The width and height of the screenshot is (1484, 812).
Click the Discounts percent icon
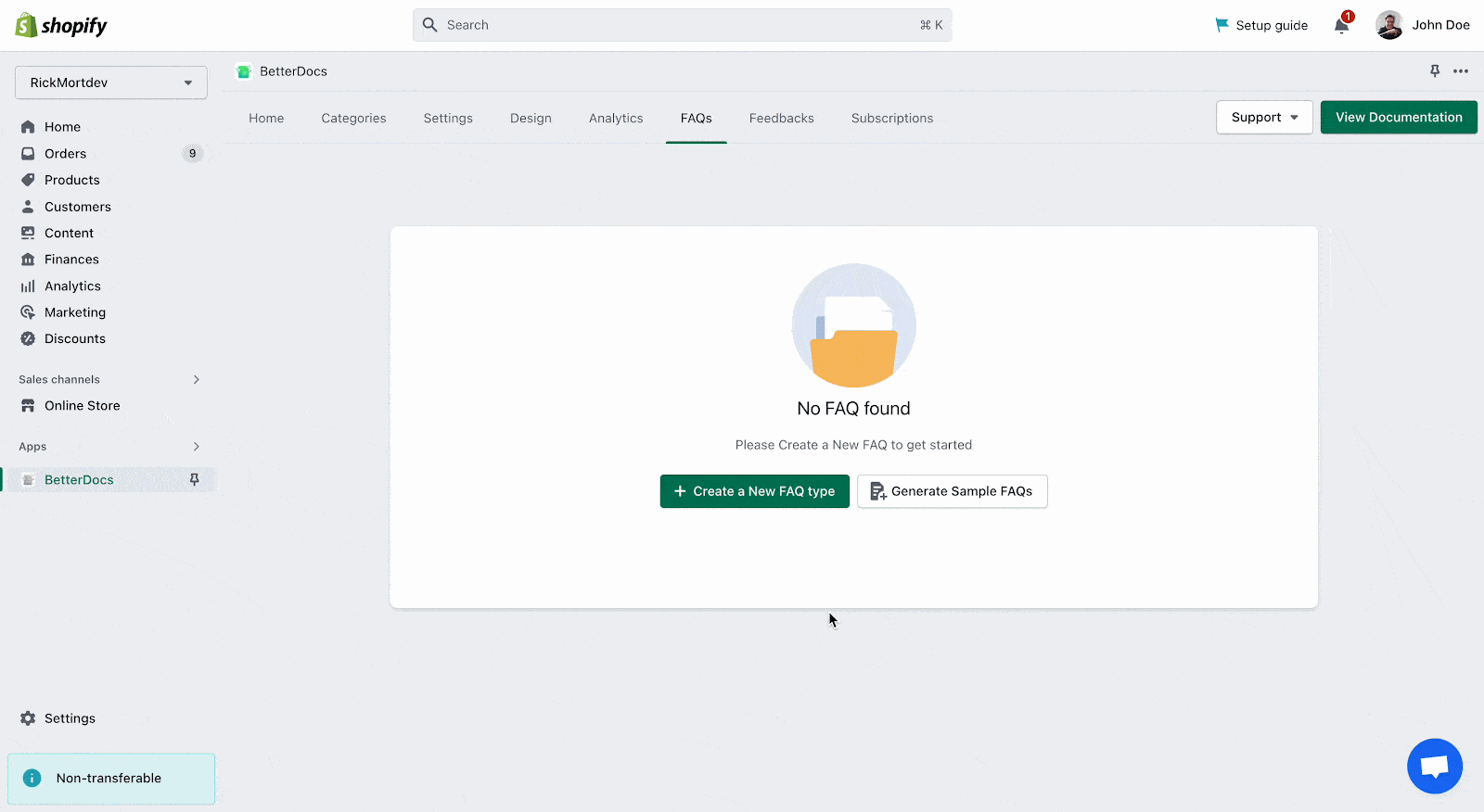pyautogui.click(x=28, y=338)
